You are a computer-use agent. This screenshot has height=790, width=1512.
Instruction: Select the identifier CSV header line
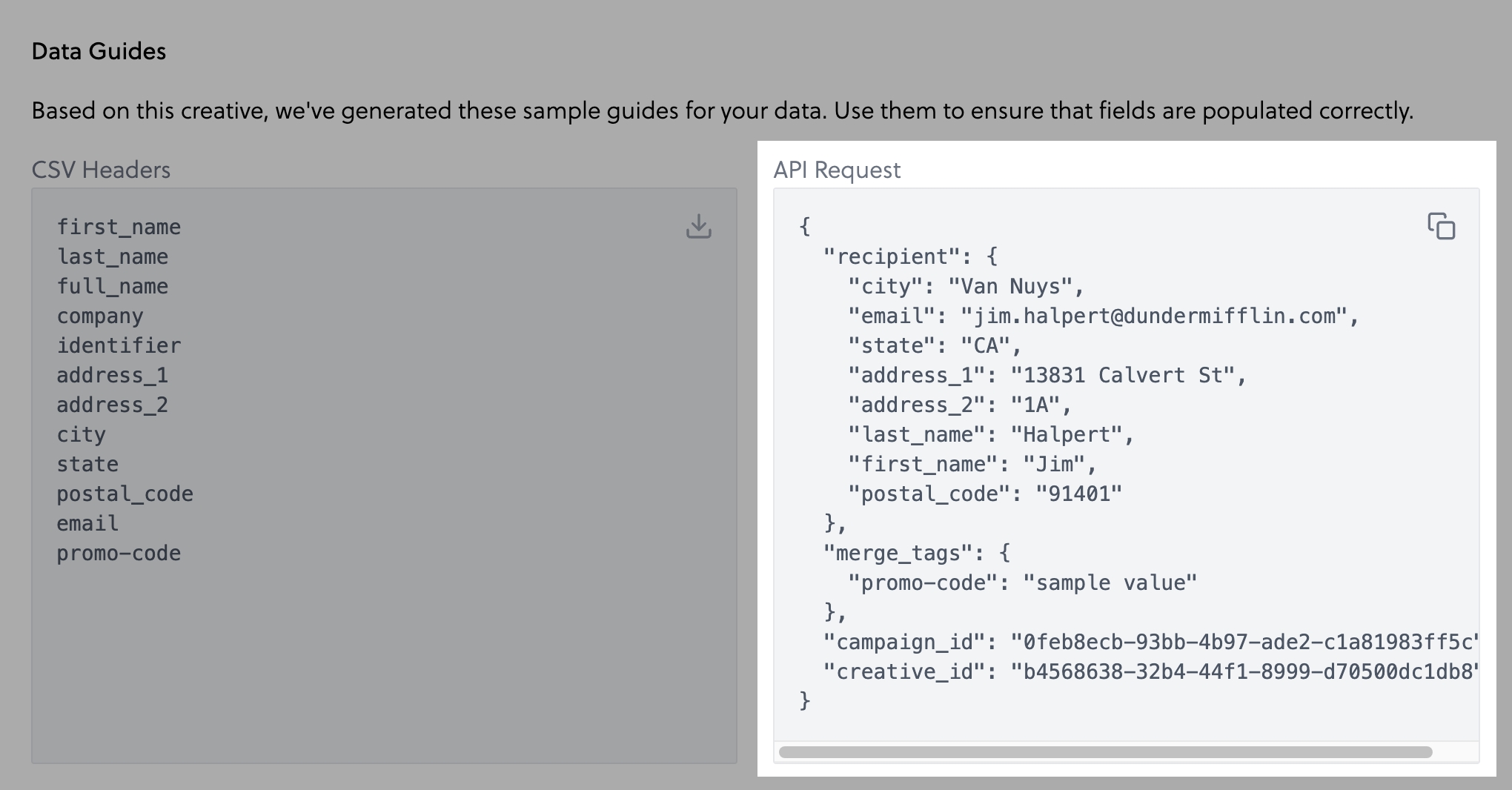[119, 345]
